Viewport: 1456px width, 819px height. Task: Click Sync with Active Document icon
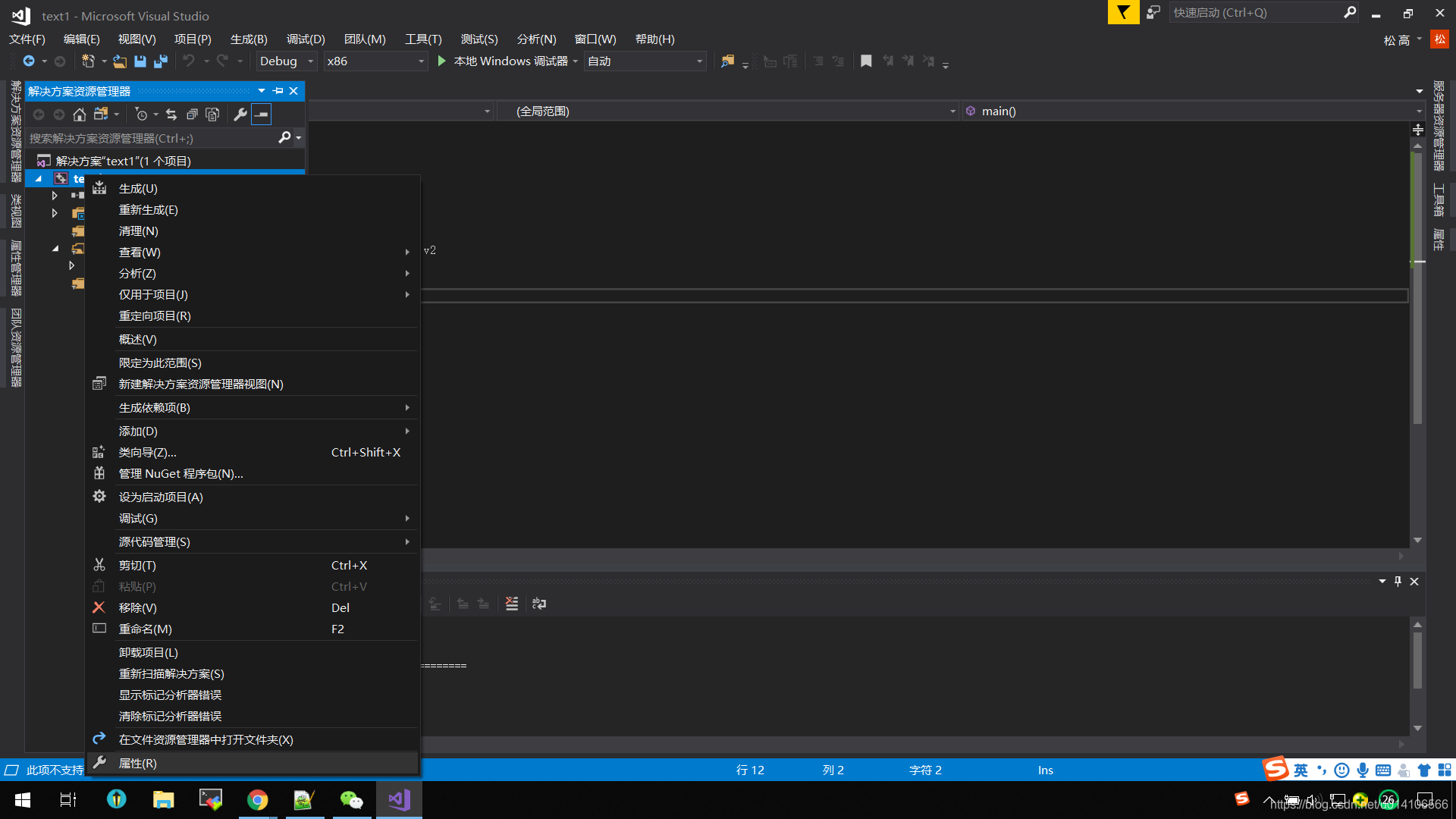pos(171,115)
